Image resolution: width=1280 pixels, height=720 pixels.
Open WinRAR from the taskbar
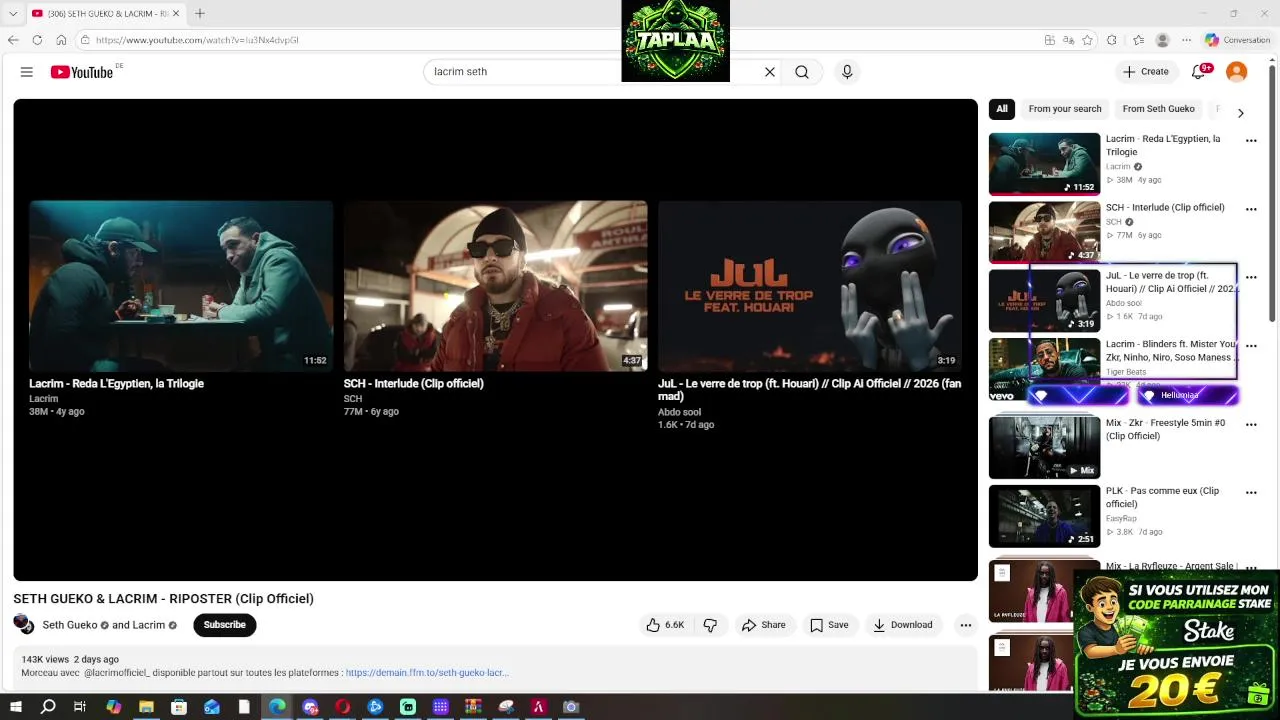click(473, 707)
